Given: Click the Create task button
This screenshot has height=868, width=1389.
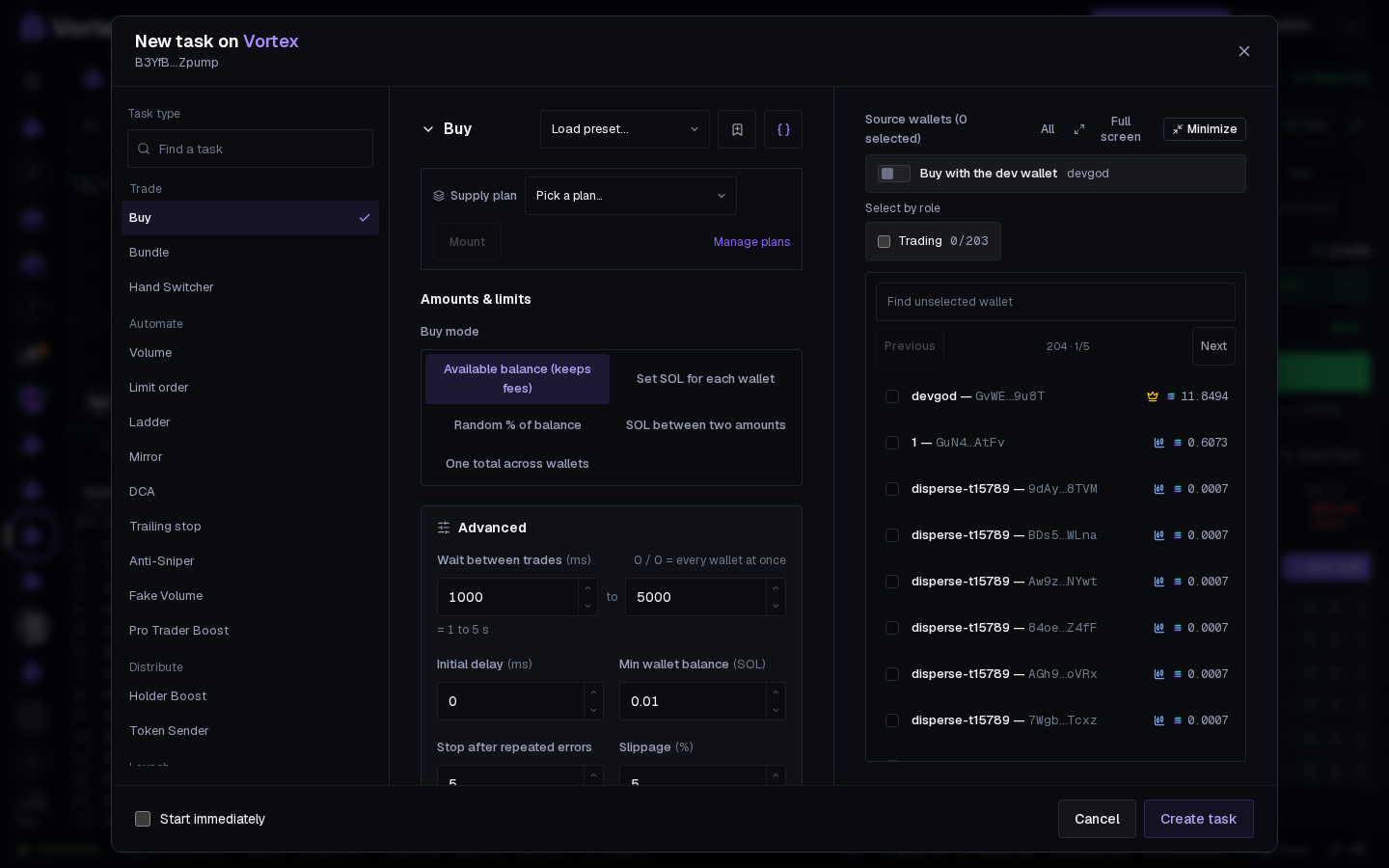Looking at the screenshot, I should tap(1198, 819).
